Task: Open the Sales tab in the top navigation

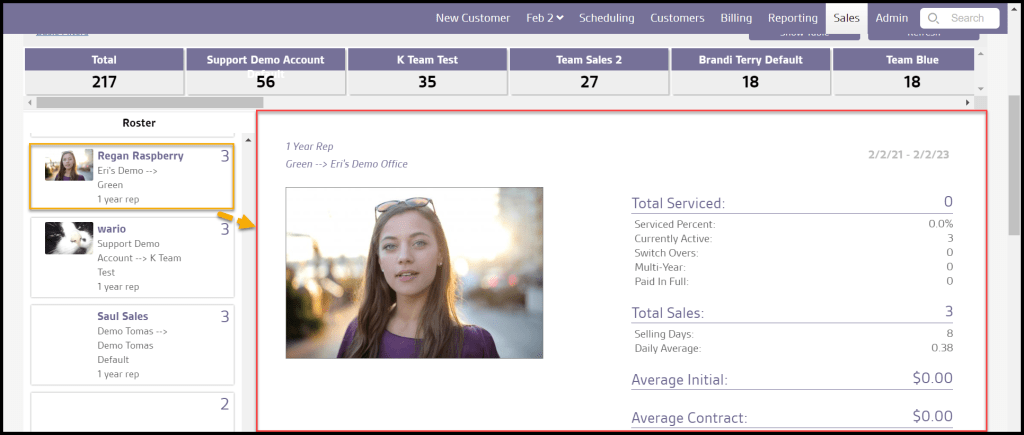Action: coord(846,18)
